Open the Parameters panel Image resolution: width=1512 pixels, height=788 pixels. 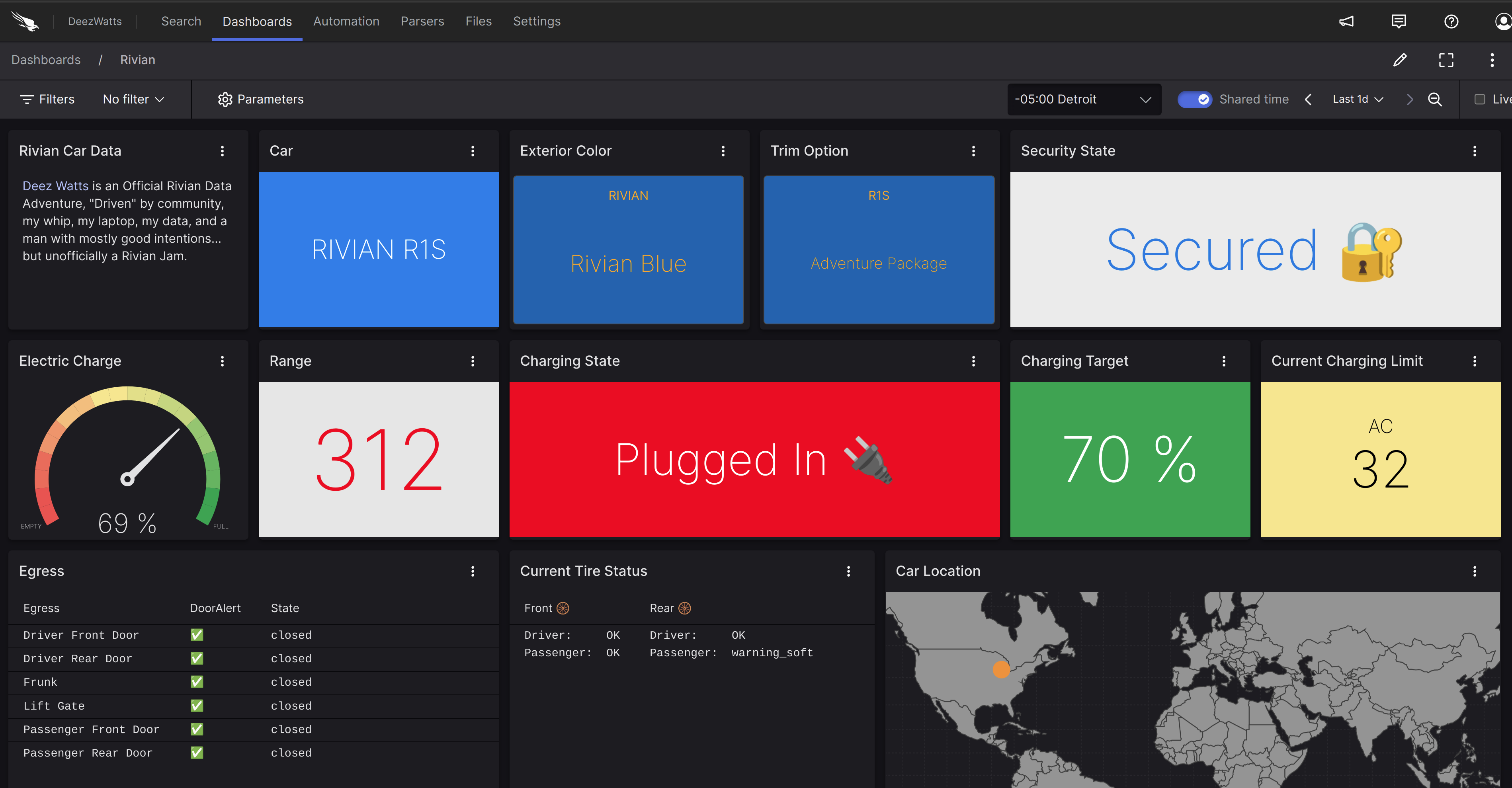(261, 99)
